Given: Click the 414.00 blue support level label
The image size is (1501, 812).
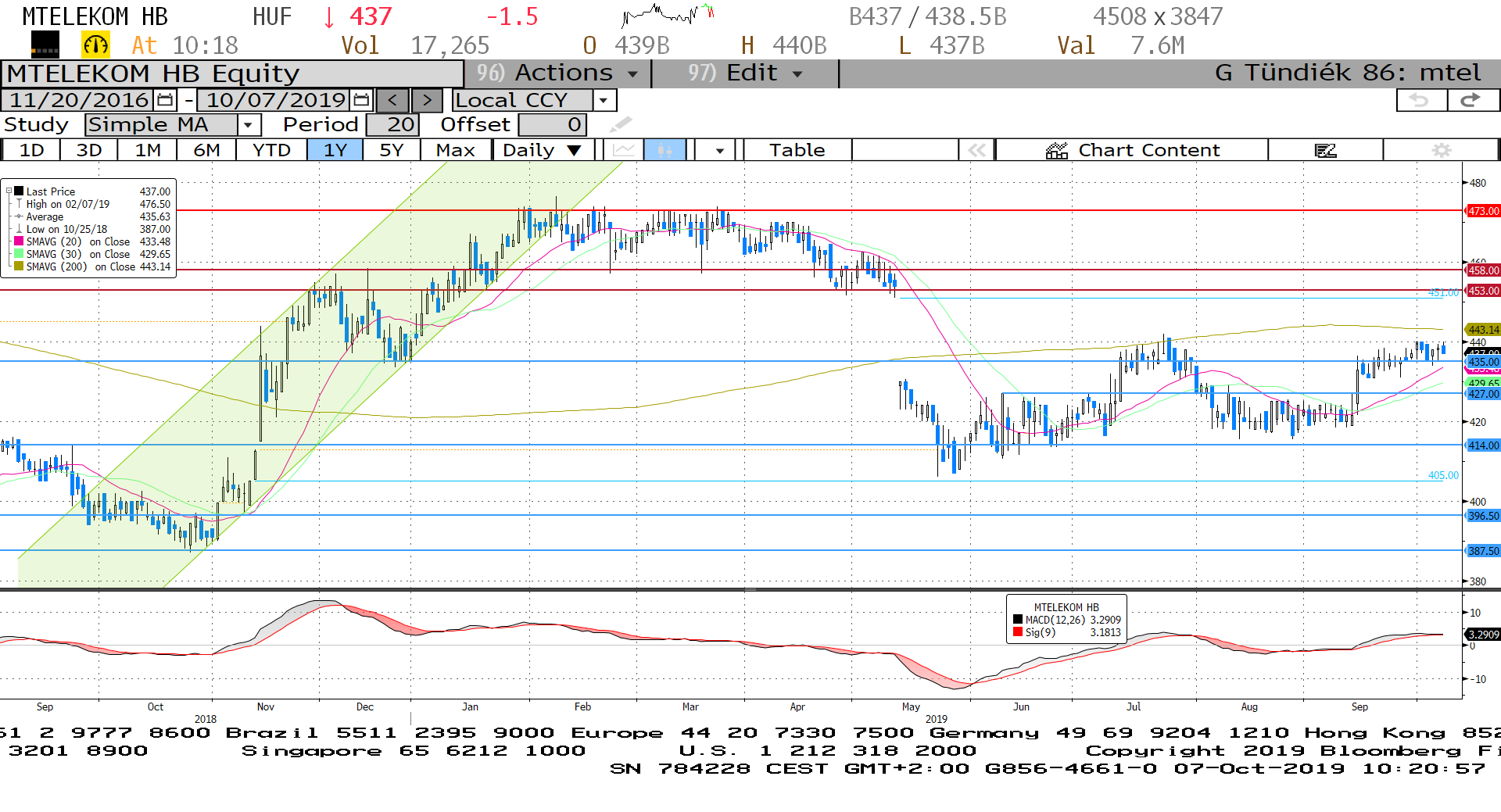Looking at the screenshot, I should [1483, 445].
